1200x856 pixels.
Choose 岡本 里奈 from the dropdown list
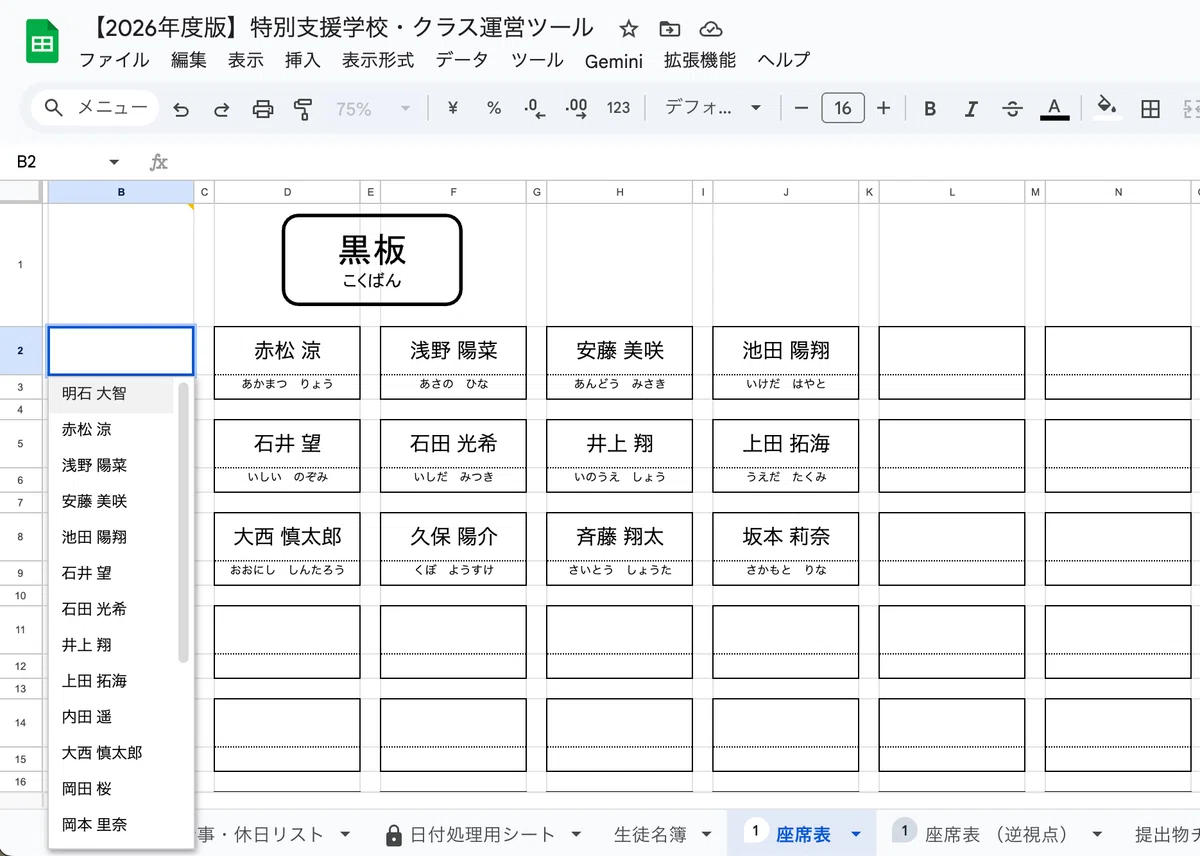(x=111, y=825)
